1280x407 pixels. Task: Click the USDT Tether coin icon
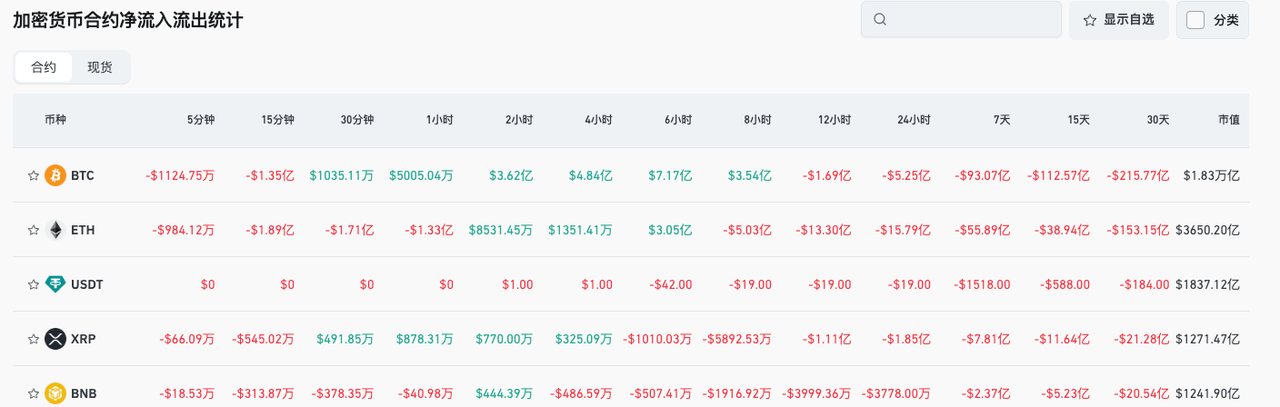point(55,285)
